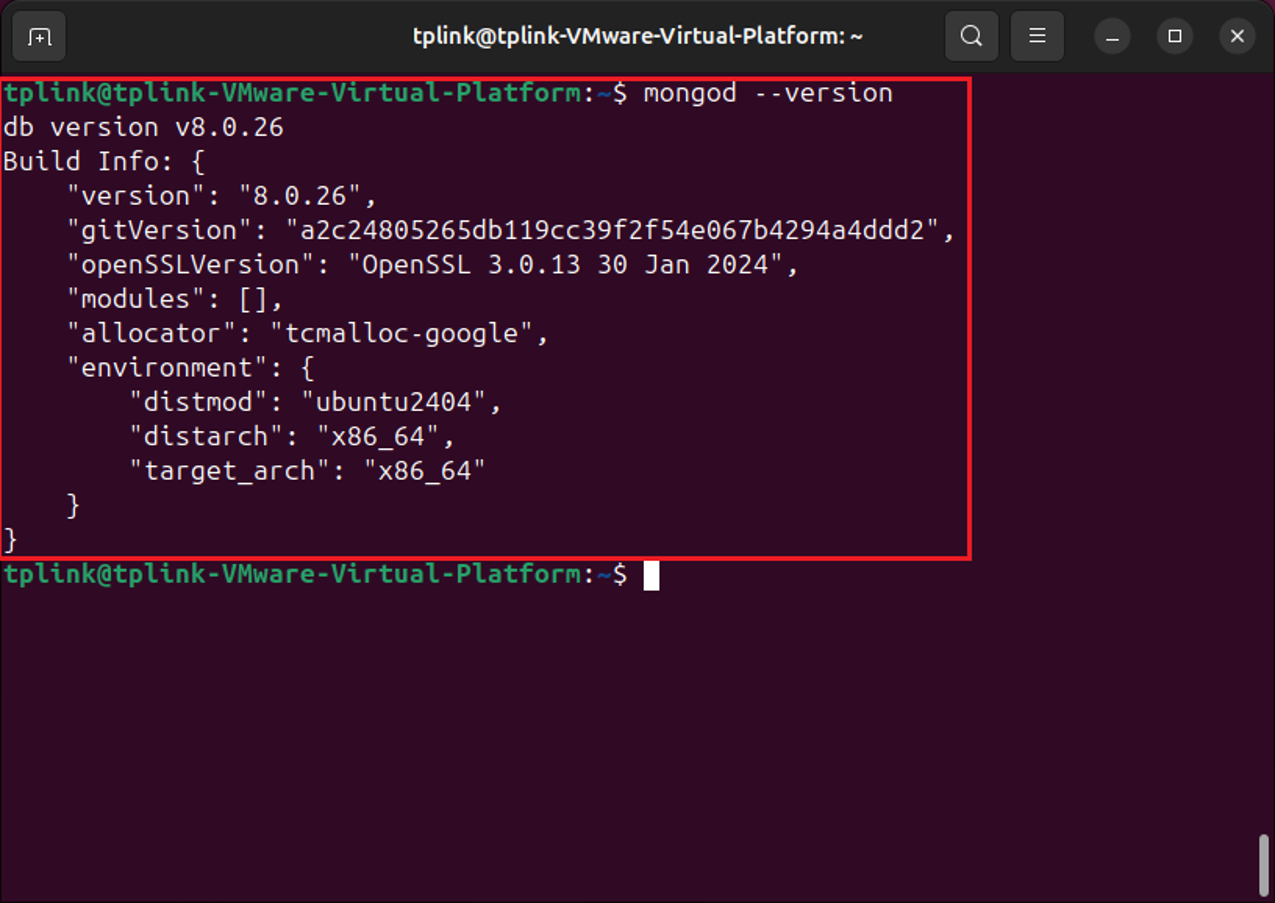Click the terminal vertical scrollbar thumb
The width and height of the screenshot is (1275, 903).
(1265, 865)
